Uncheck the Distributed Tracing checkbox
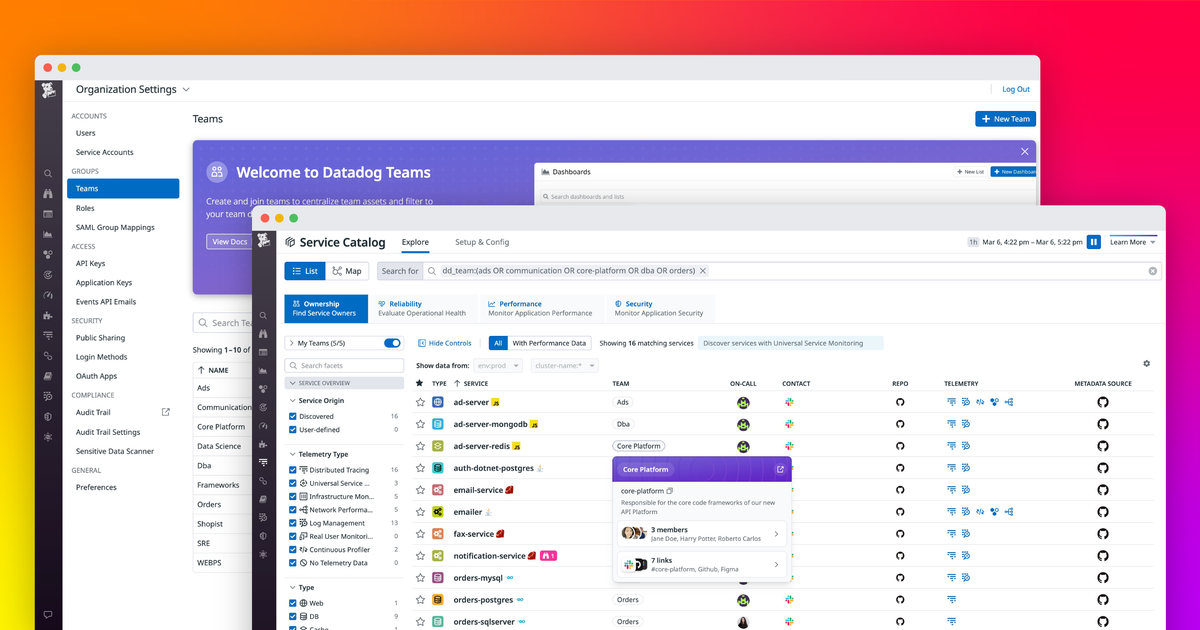The height and width of the screenshot is (630, 1200). click(293, 469)
